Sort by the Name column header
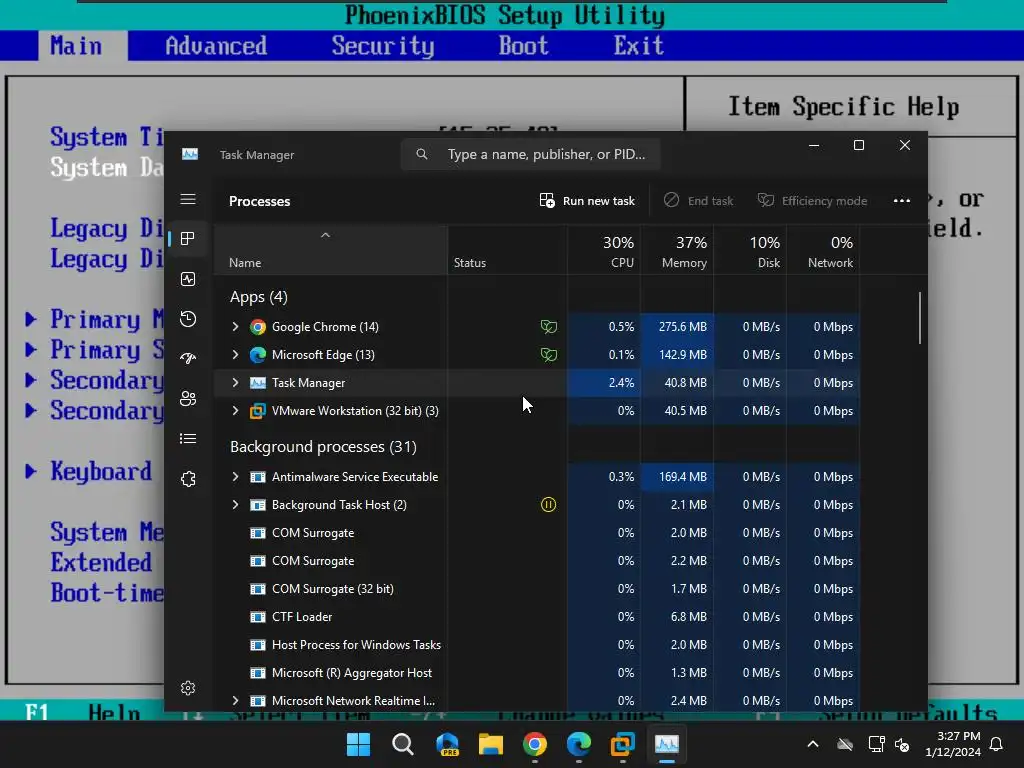Viewport: 1024px width, 768px height. (x=330, y=250)
